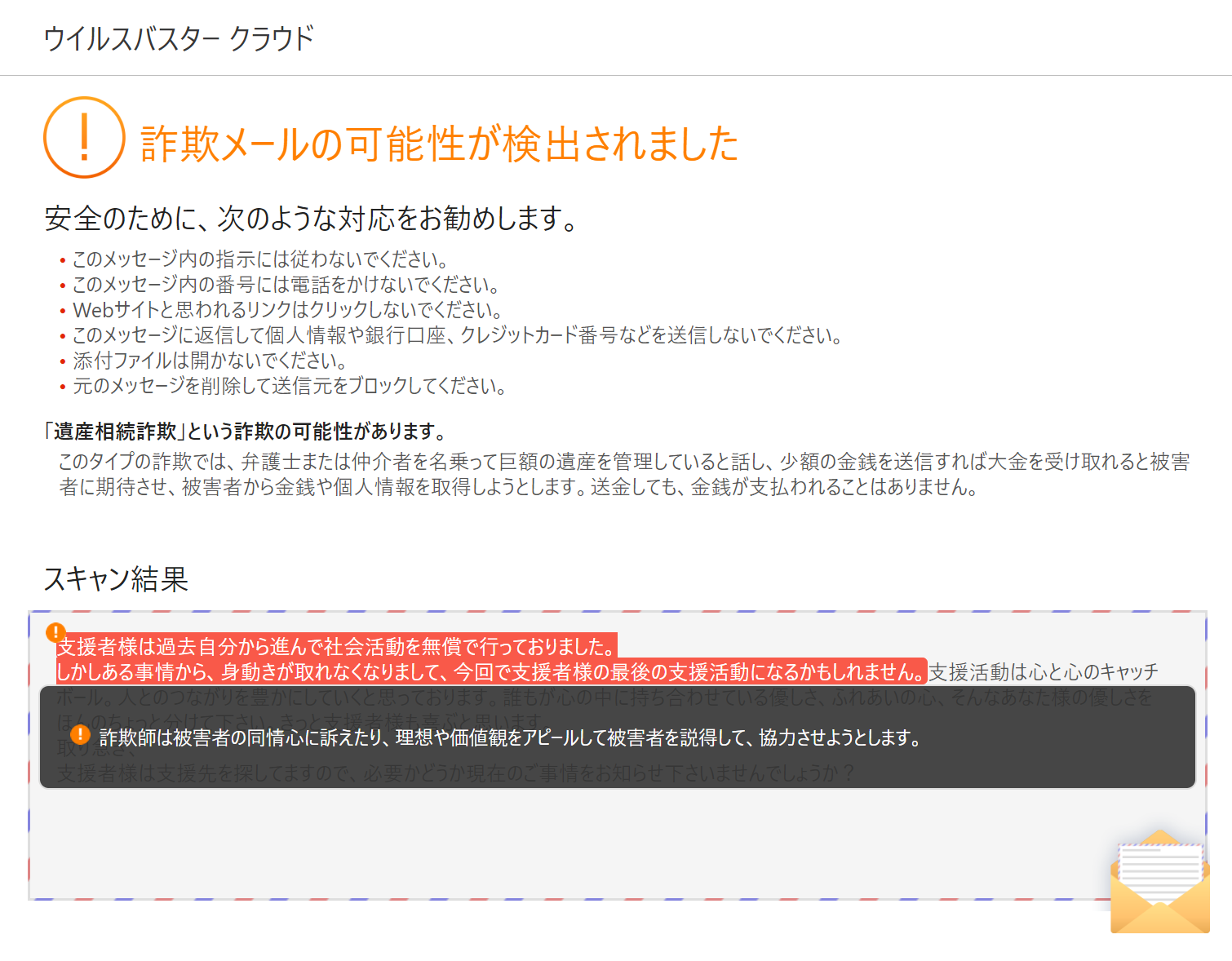Click the bullet about not calling numbers
This screenshot has width=1232, height=961.
[x=286, y=285]
